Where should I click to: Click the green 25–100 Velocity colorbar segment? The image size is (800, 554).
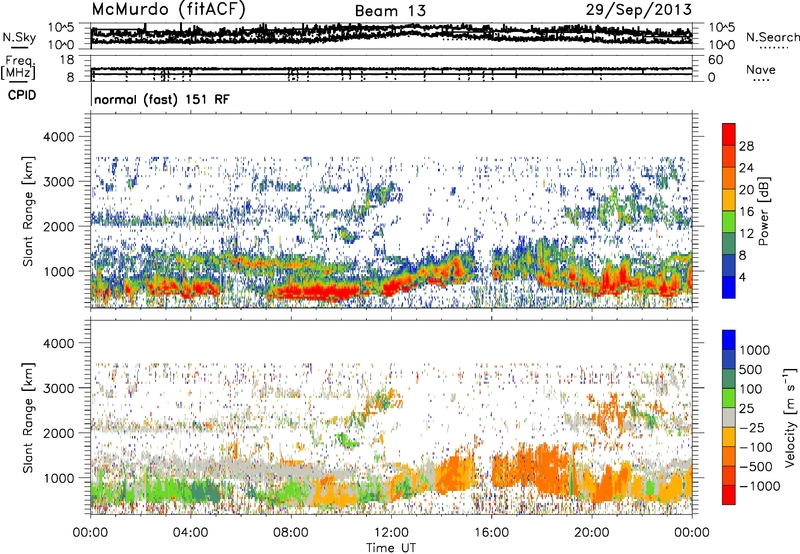tap(729, 398)
